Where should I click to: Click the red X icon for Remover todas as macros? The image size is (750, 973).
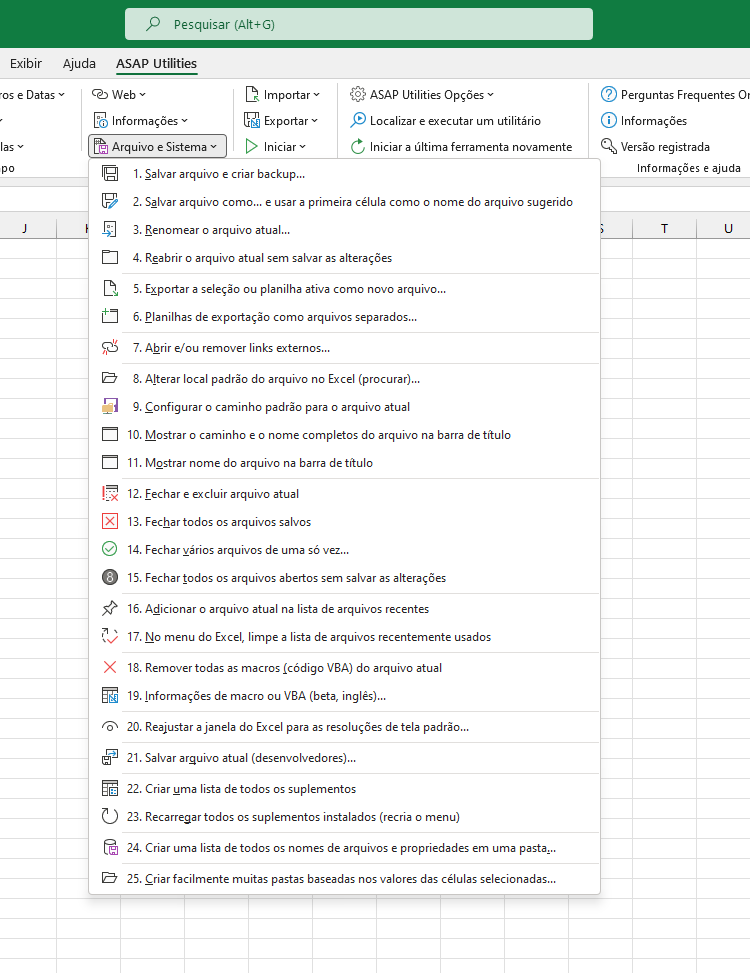point(110,667)
